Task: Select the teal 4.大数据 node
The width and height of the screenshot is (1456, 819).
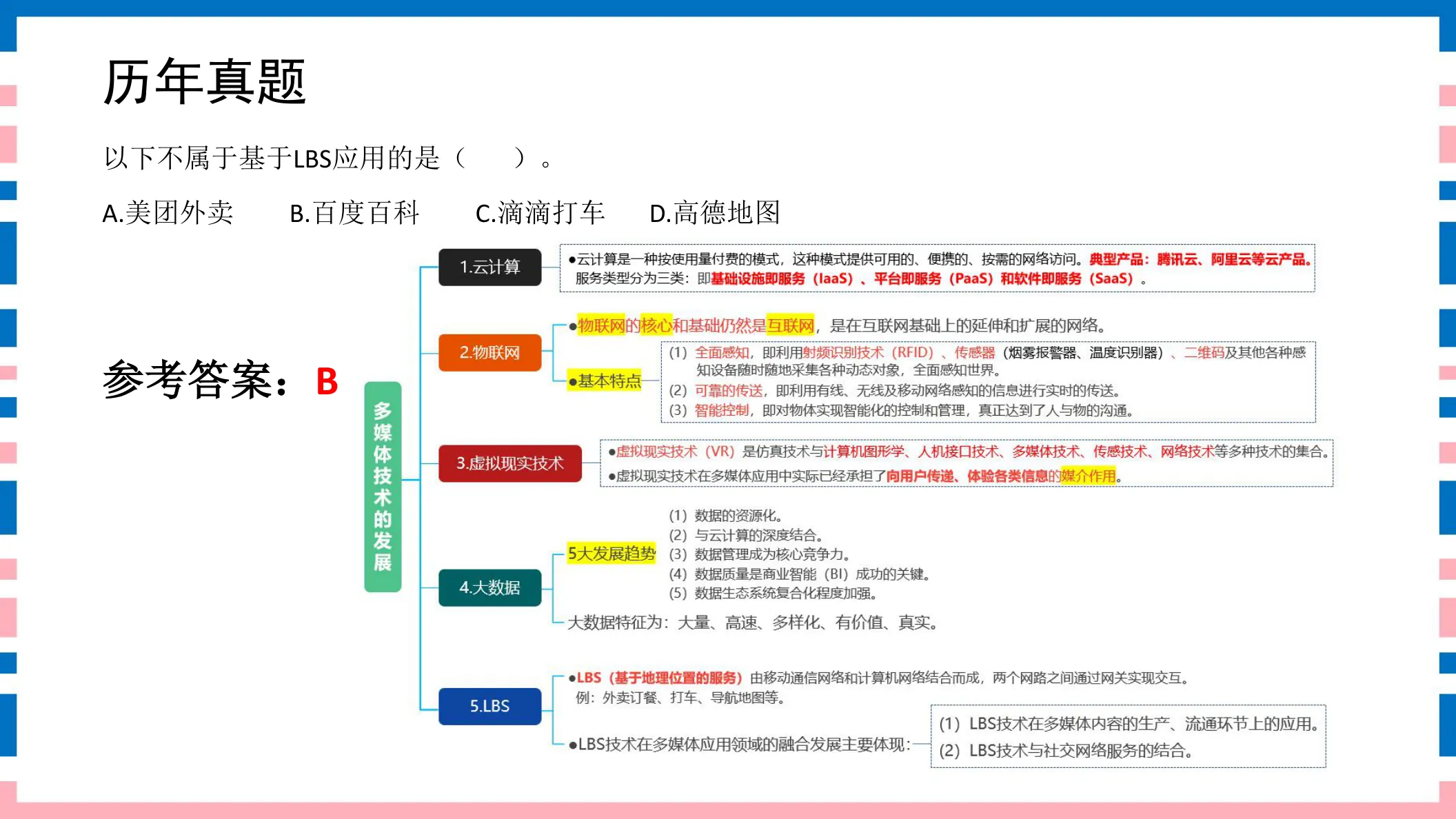Action: [x=489, y=588]
